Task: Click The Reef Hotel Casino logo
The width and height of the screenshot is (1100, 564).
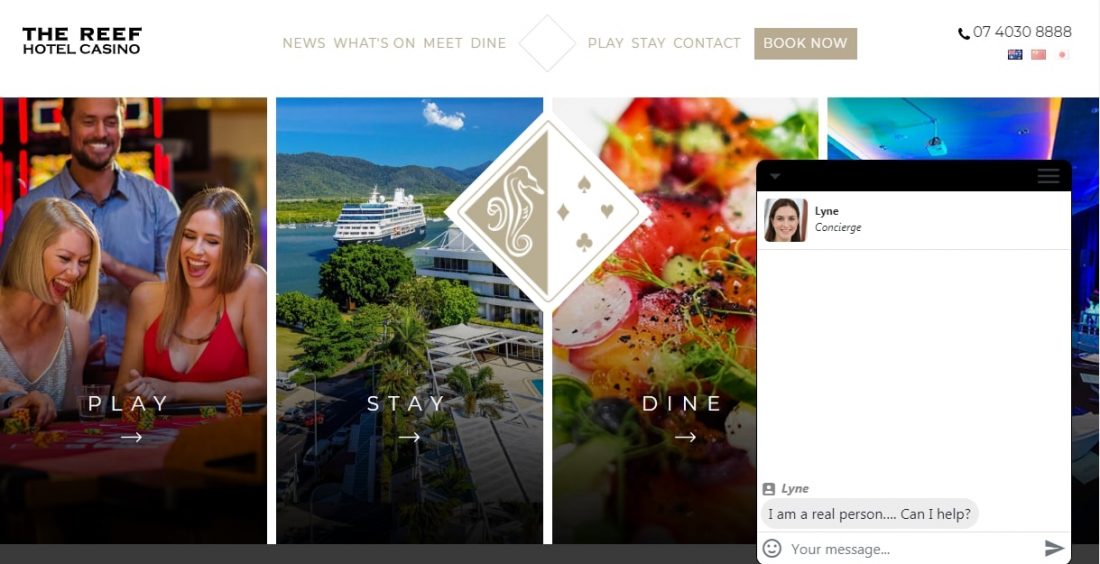Action: click(x=82, y=41)
